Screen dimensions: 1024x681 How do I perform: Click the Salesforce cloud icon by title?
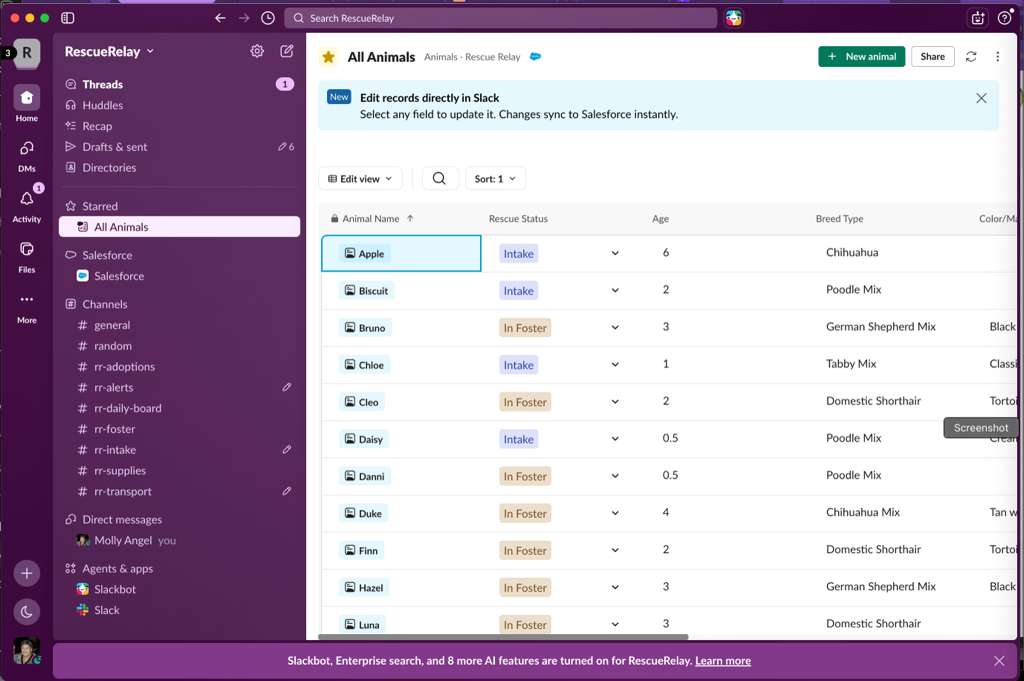coord(536,57)
